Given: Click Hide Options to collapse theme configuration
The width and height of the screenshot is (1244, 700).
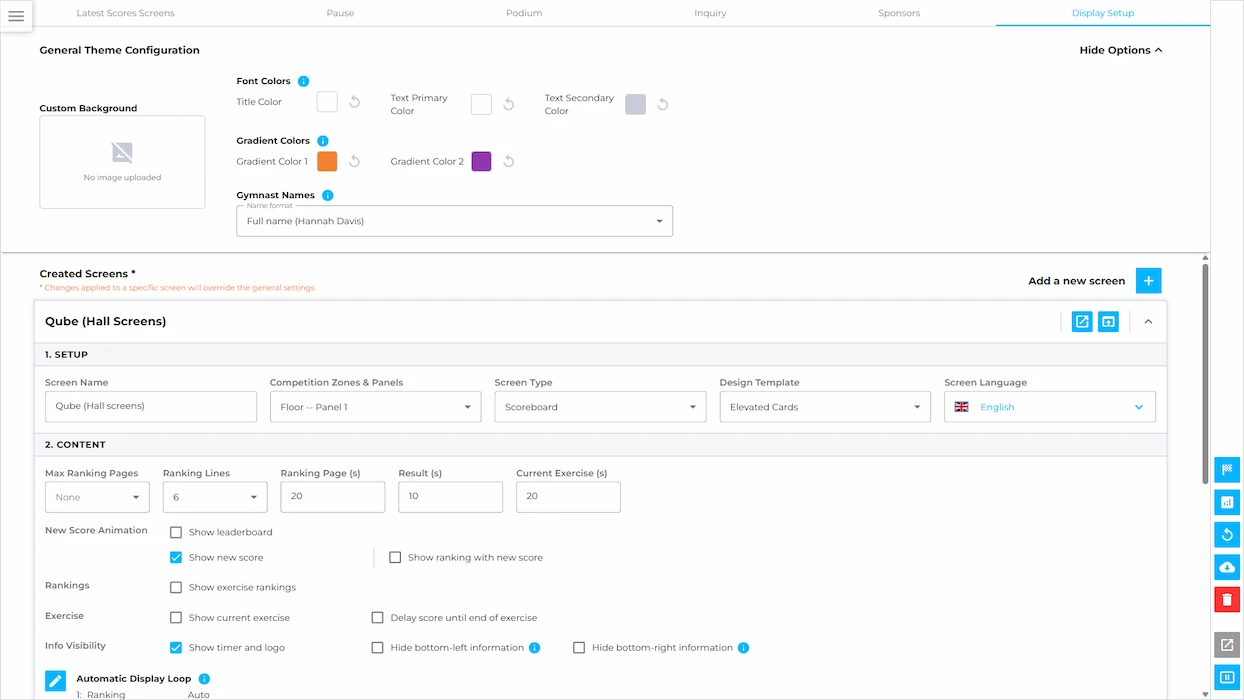Looking at the screenshot, I should tap(1121, 50).
